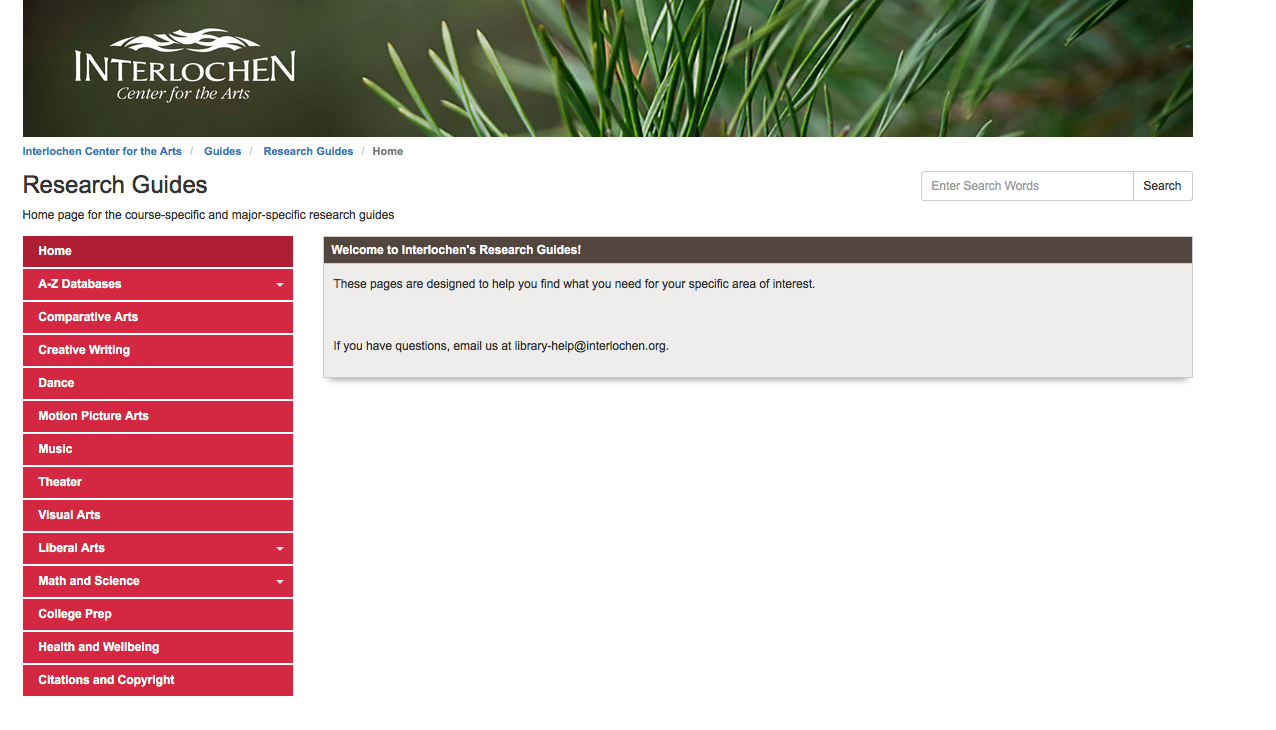Click the 'Home page for the course-specific' description
This screenshot has height=730, width=1276.
click(x=208, y=215)
